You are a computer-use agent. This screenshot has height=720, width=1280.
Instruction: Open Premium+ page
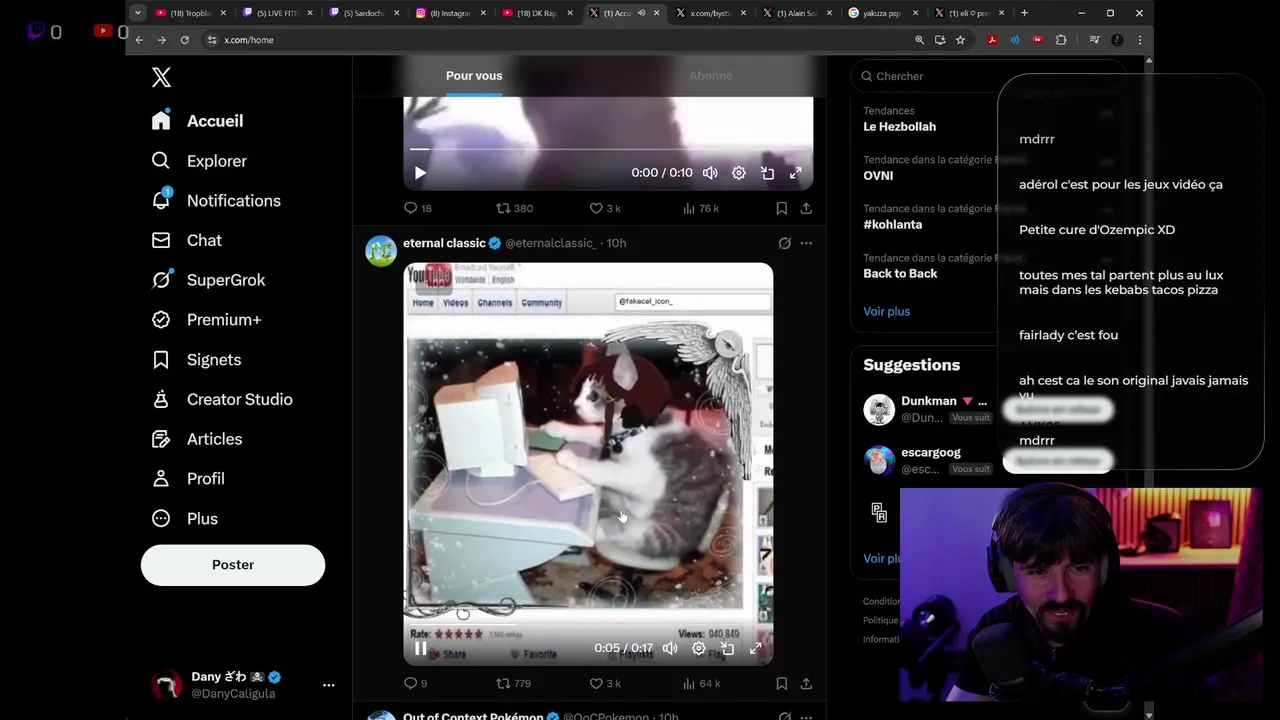[x=206, y=320]
